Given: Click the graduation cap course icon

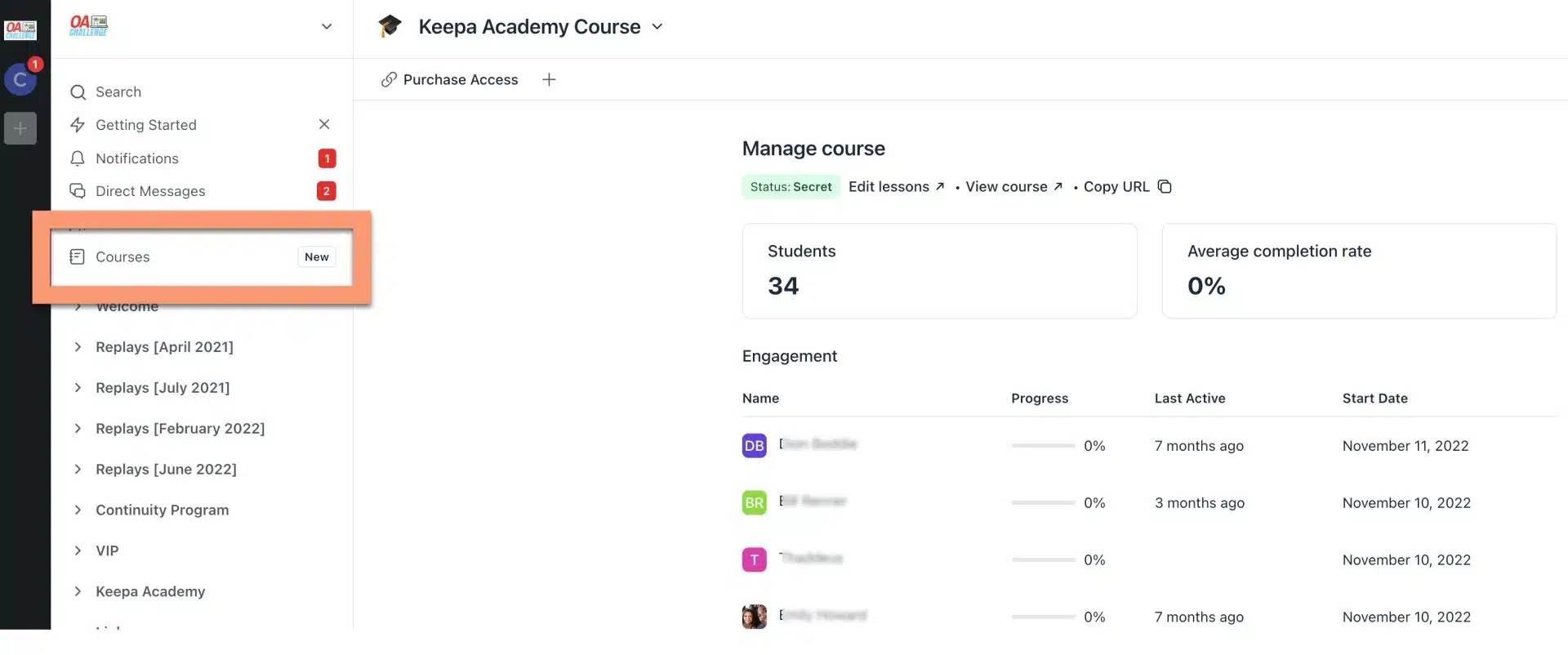Looking at the screenshot, I should (x=390, y=26).
